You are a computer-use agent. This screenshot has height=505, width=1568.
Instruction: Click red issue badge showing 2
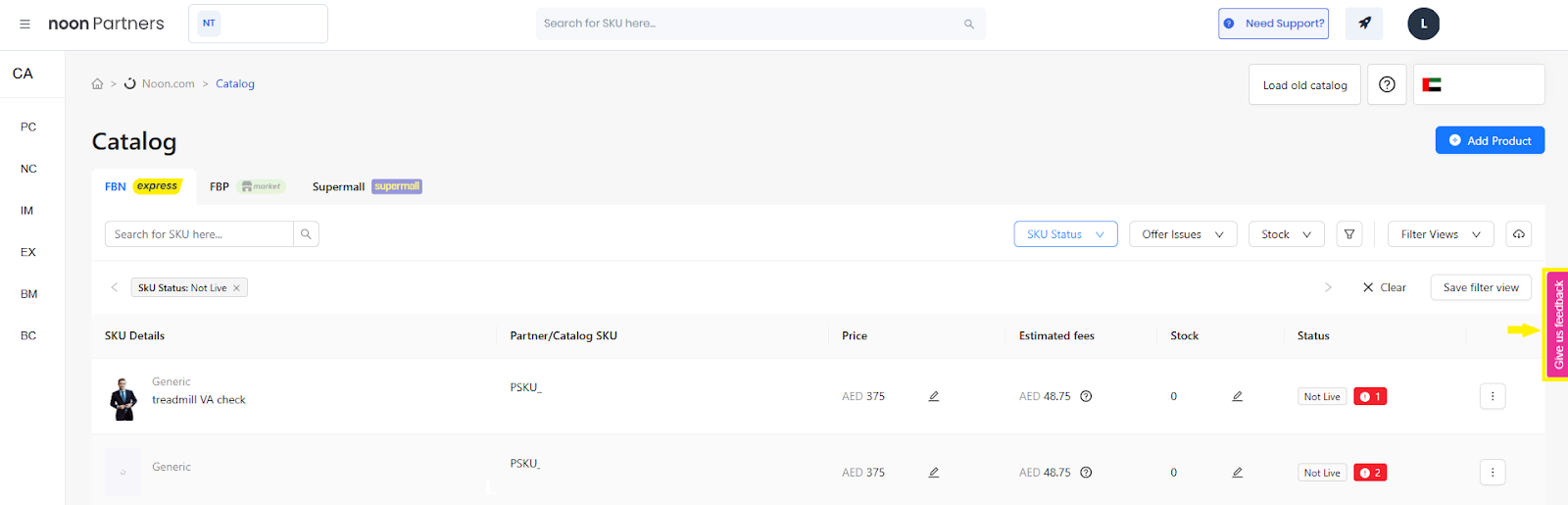(1370, 473)
